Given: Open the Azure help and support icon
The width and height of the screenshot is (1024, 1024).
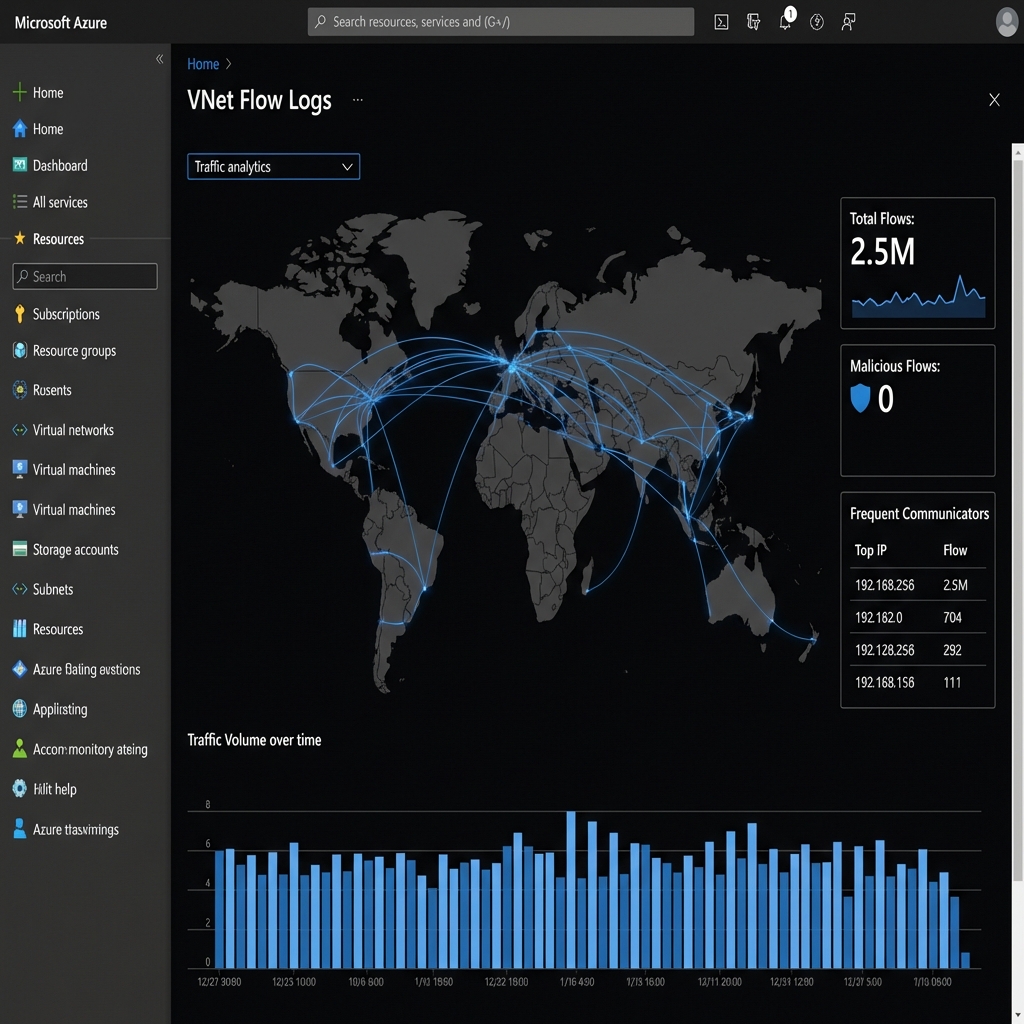Looking at the screenshot, I should pyautogui.click(x=816, y=21).
